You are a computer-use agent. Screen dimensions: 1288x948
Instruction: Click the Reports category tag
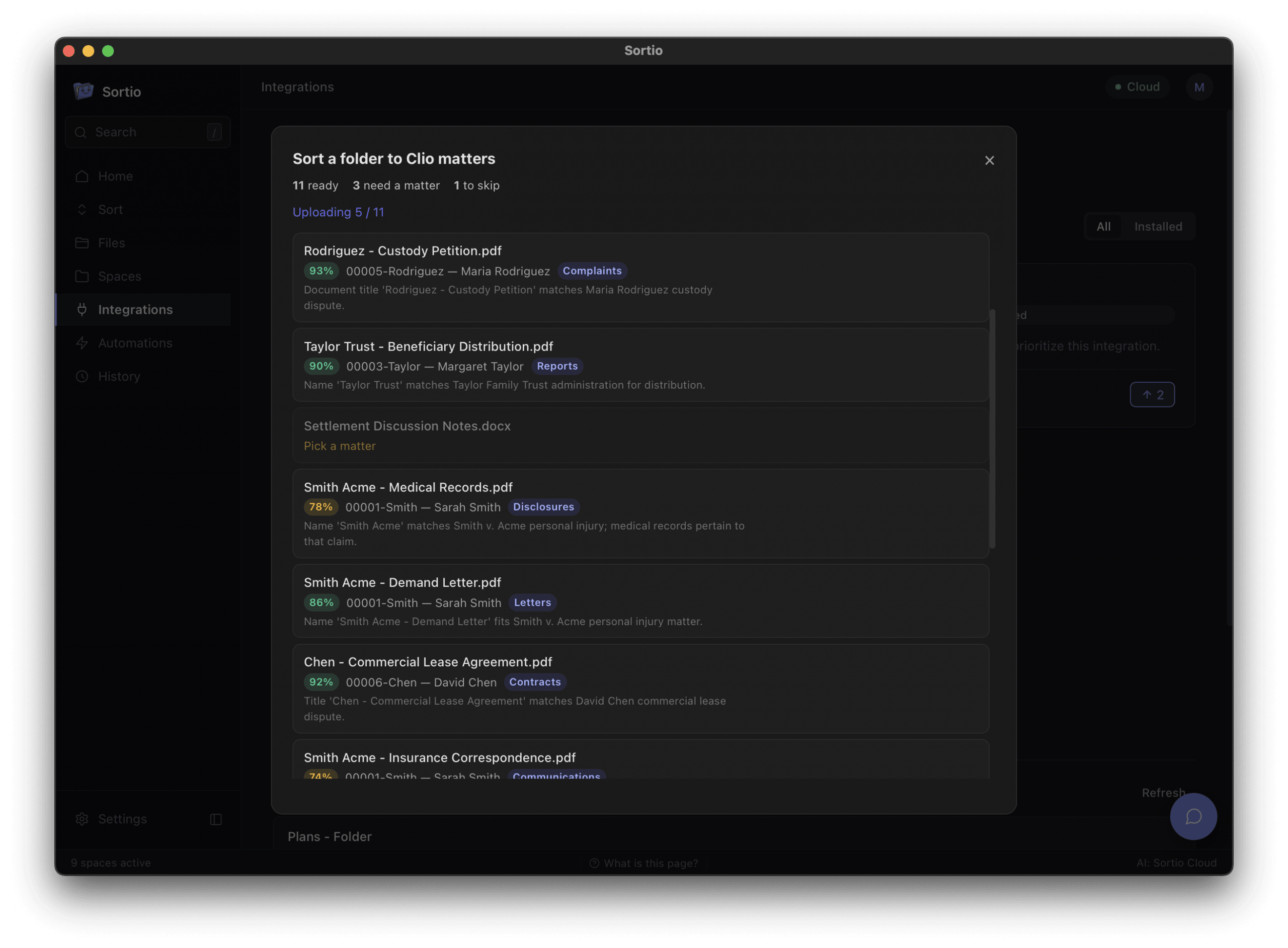[x=557, y=366]
